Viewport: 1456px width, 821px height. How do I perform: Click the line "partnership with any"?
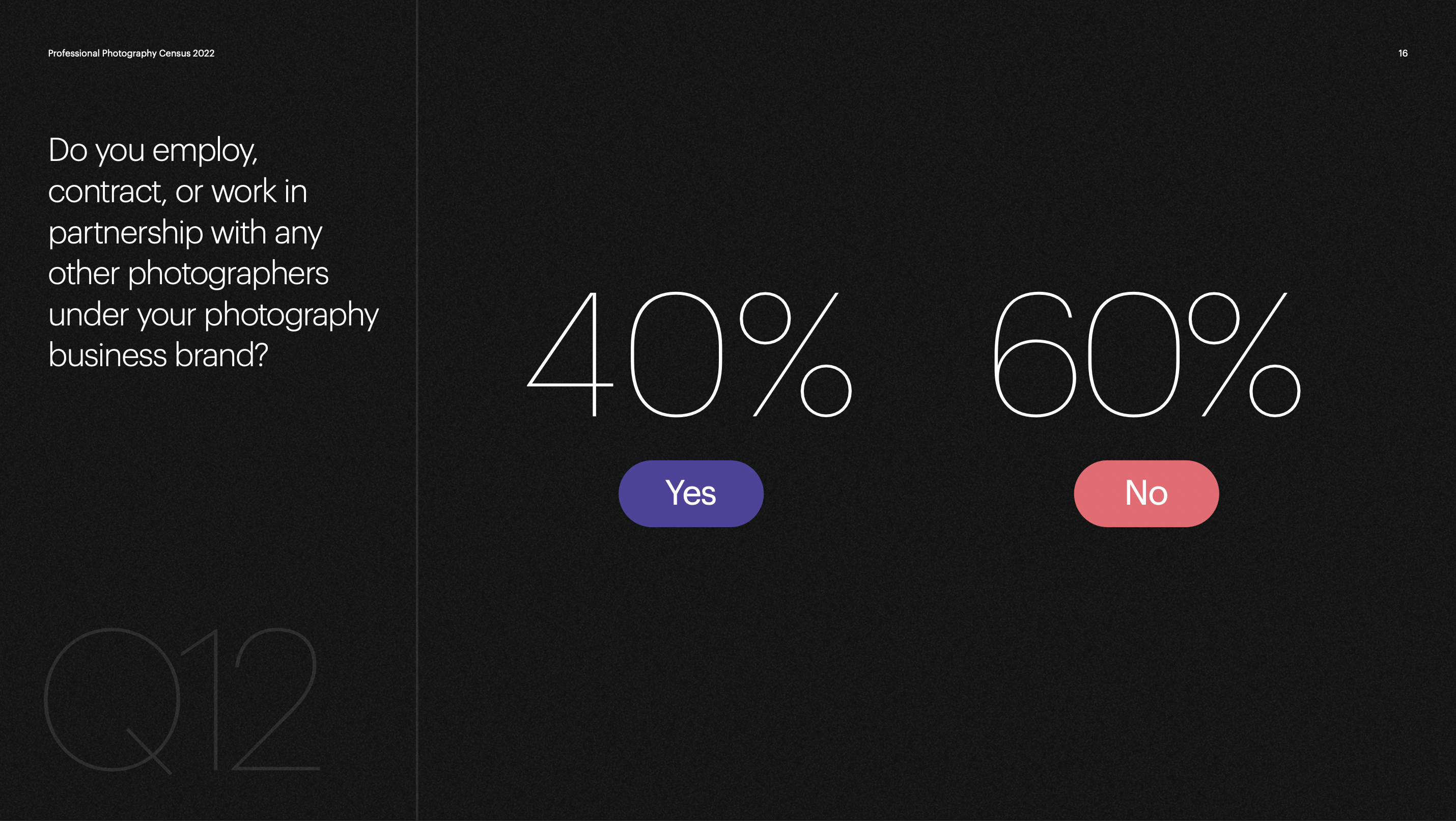(x=185, y=233)
